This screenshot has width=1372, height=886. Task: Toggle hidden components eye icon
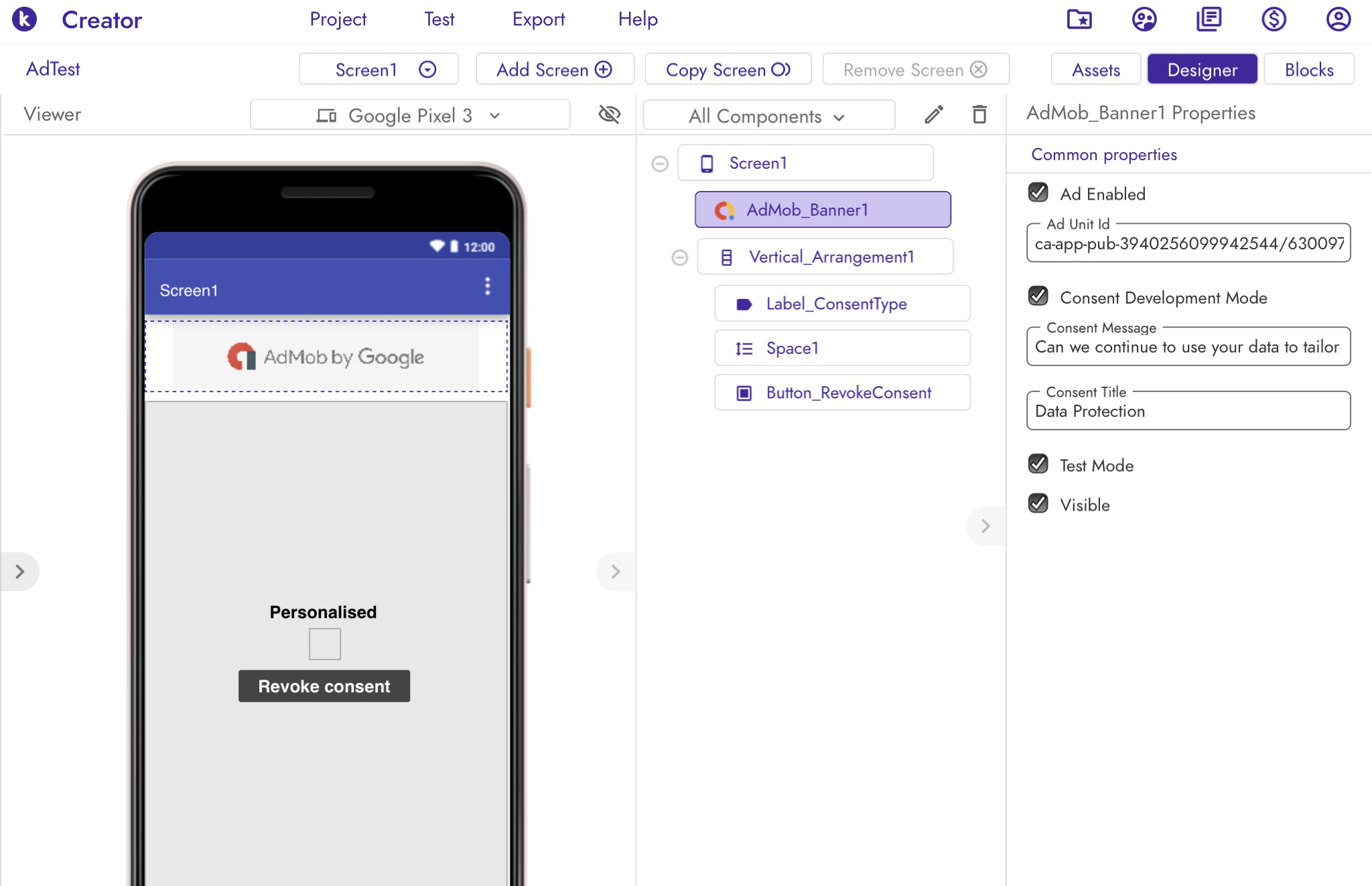(609, 115)
